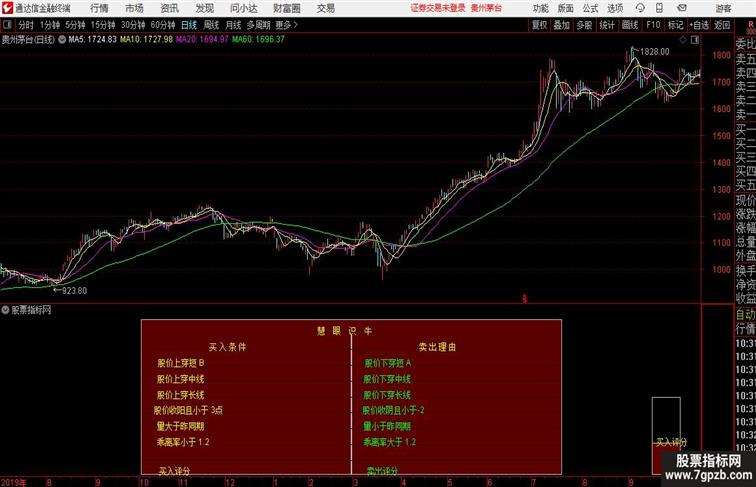
Task: Click the 复权 toolbar button
Action: [x=540, y=25]
